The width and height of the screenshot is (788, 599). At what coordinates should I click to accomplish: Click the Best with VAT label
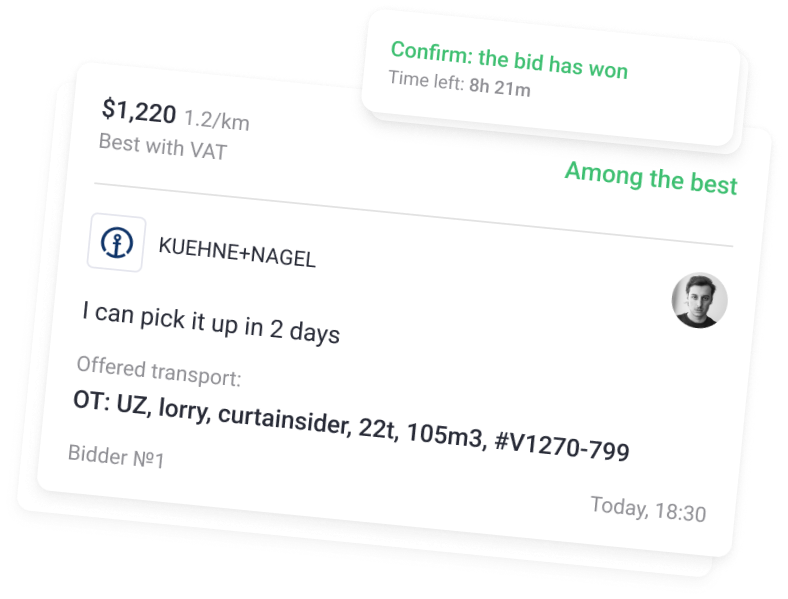click(x=162, y=148)
